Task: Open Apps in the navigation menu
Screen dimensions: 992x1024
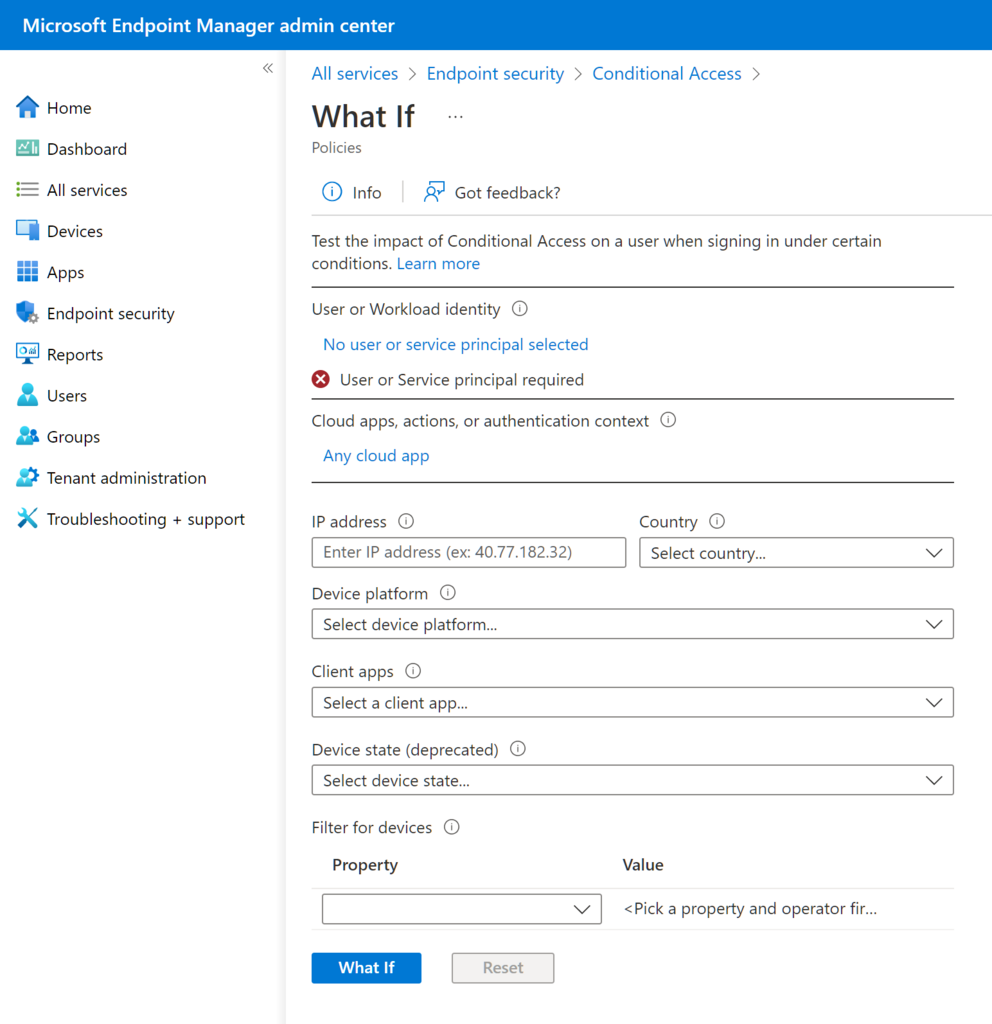Action: (65, 272)
